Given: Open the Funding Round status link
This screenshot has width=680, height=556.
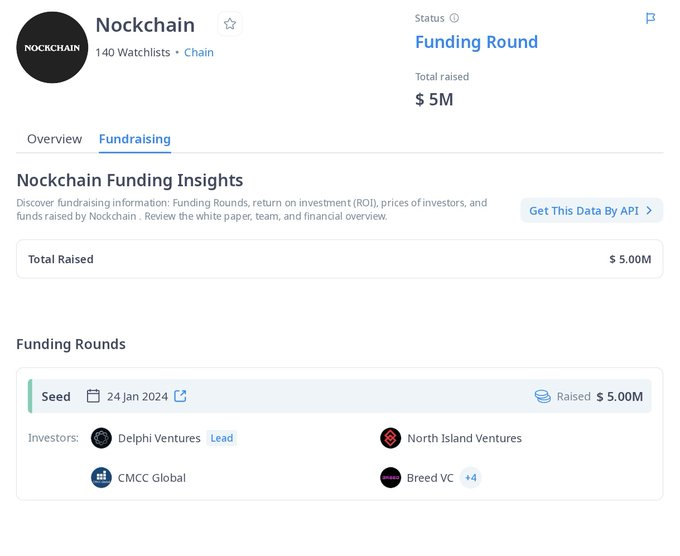Looking at the screenshot, I should pyautogui.click(x=476, y=42).
